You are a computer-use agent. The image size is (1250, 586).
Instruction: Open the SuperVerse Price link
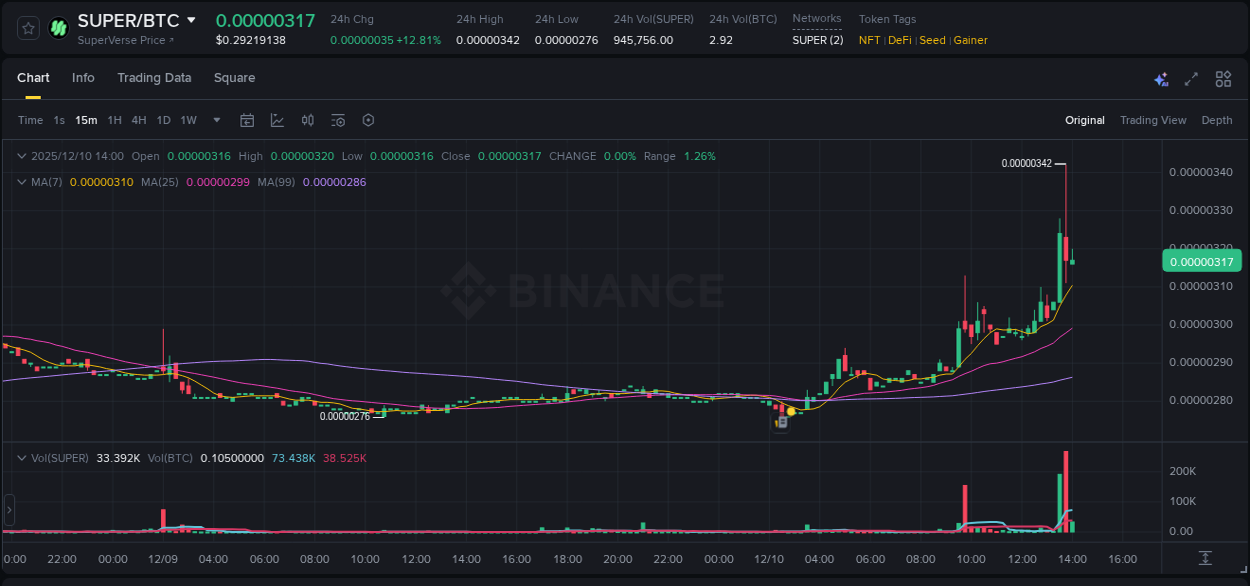pos(123,40)
